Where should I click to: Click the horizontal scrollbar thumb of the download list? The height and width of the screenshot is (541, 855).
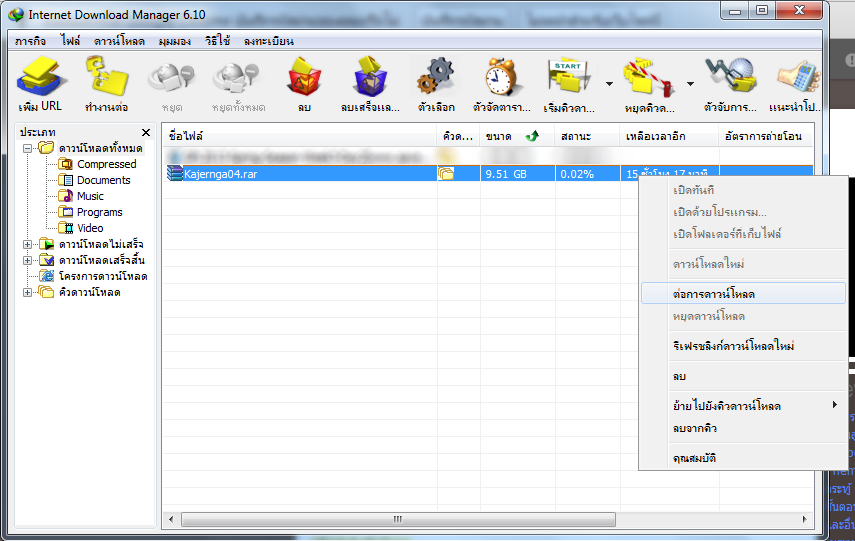398,519
